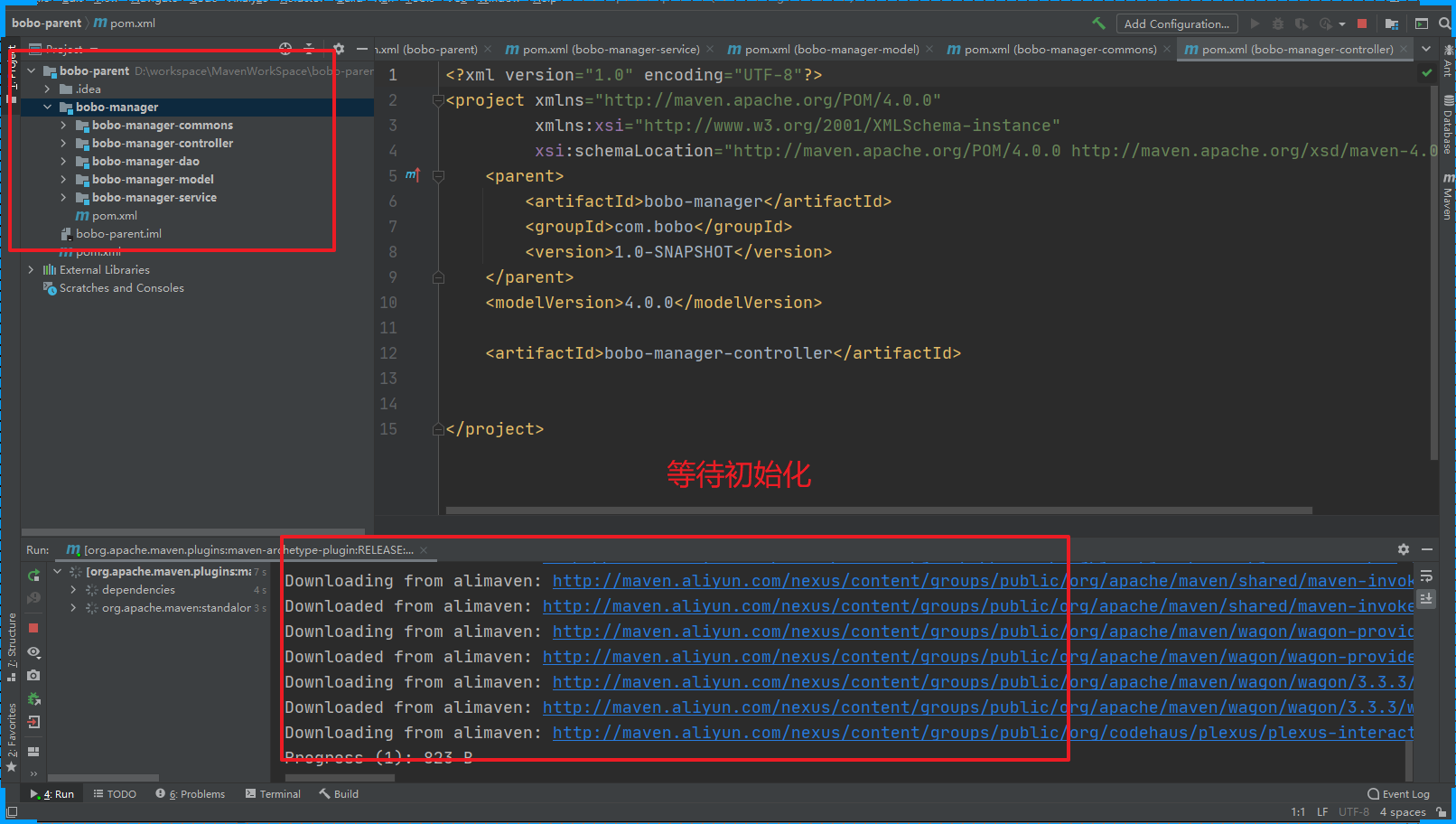Switch to pom.xml (bobo-manager-commons) tab

1052,49
